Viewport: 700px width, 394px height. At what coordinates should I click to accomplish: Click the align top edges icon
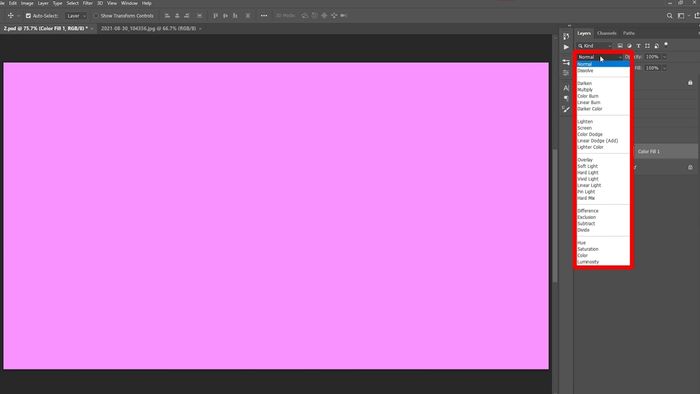click(216, 16)
